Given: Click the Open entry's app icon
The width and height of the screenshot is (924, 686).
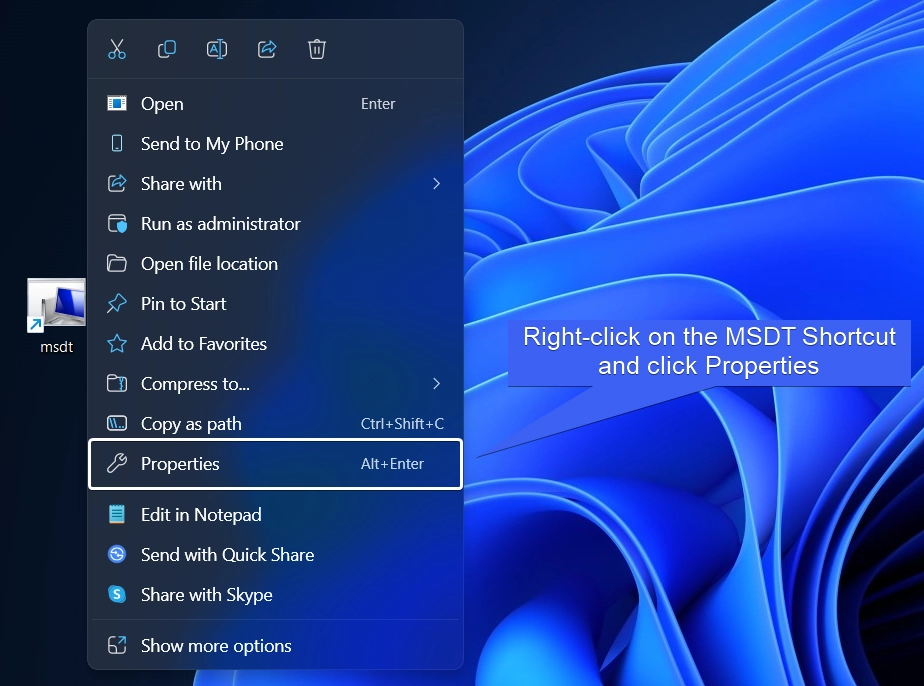Looking at the screenshot, I should pyautogui.click(x=117, y=104).
